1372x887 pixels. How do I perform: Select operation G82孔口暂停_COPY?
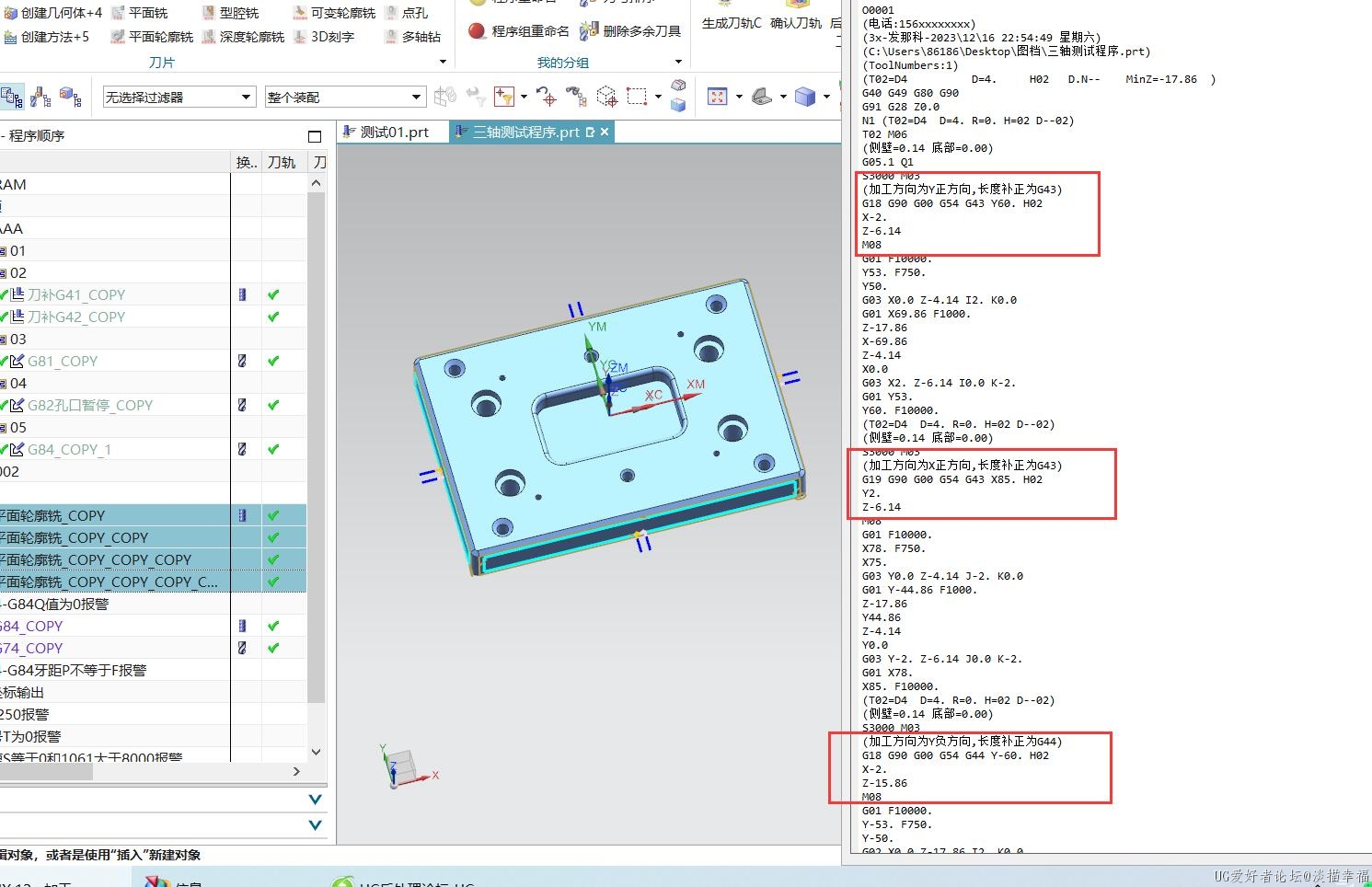tap(90, 405)
